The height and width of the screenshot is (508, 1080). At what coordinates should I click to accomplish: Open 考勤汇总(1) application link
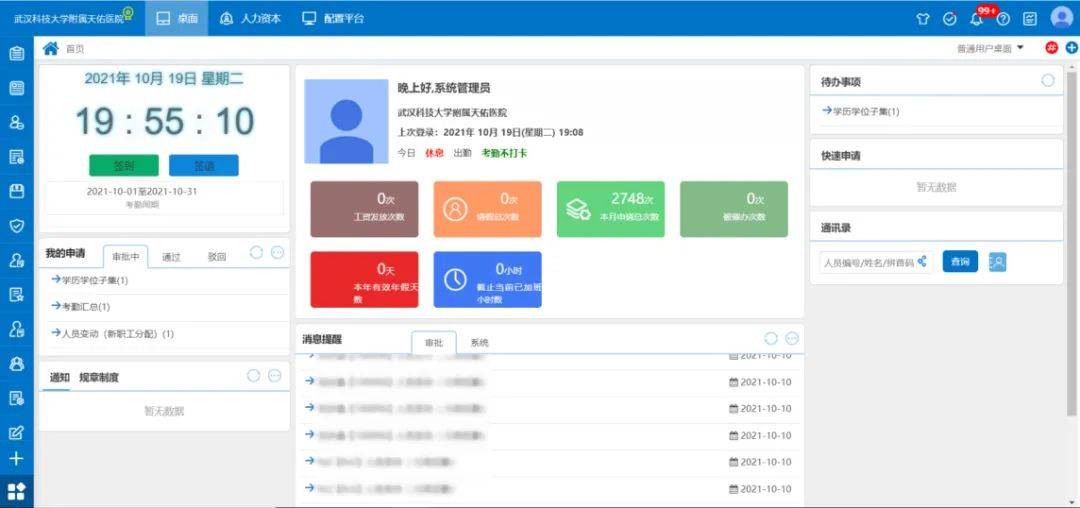pos(85,307)
